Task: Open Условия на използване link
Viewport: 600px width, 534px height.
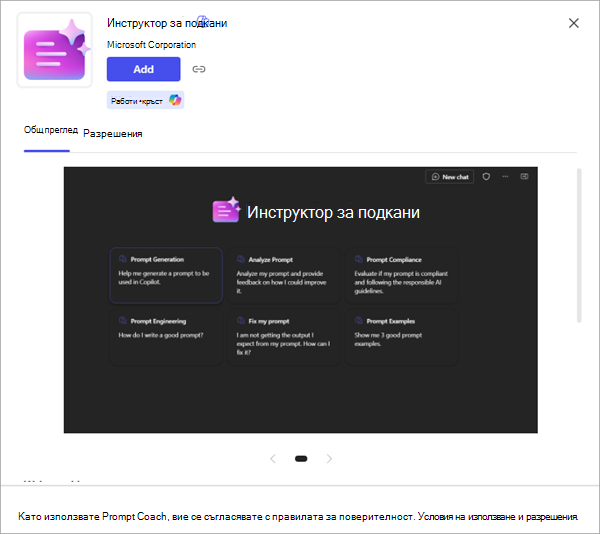Action: 466,517
